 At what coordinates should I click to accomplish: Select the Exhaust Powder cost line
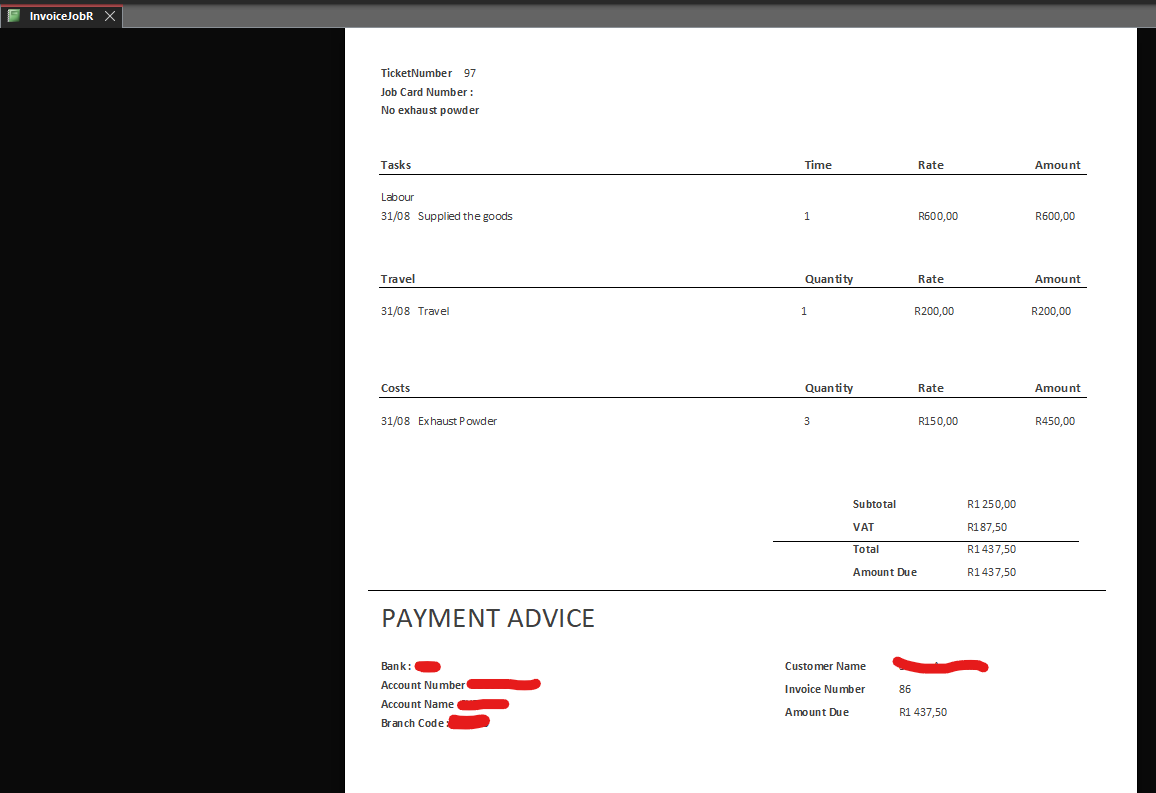click(x=439, y=421)
